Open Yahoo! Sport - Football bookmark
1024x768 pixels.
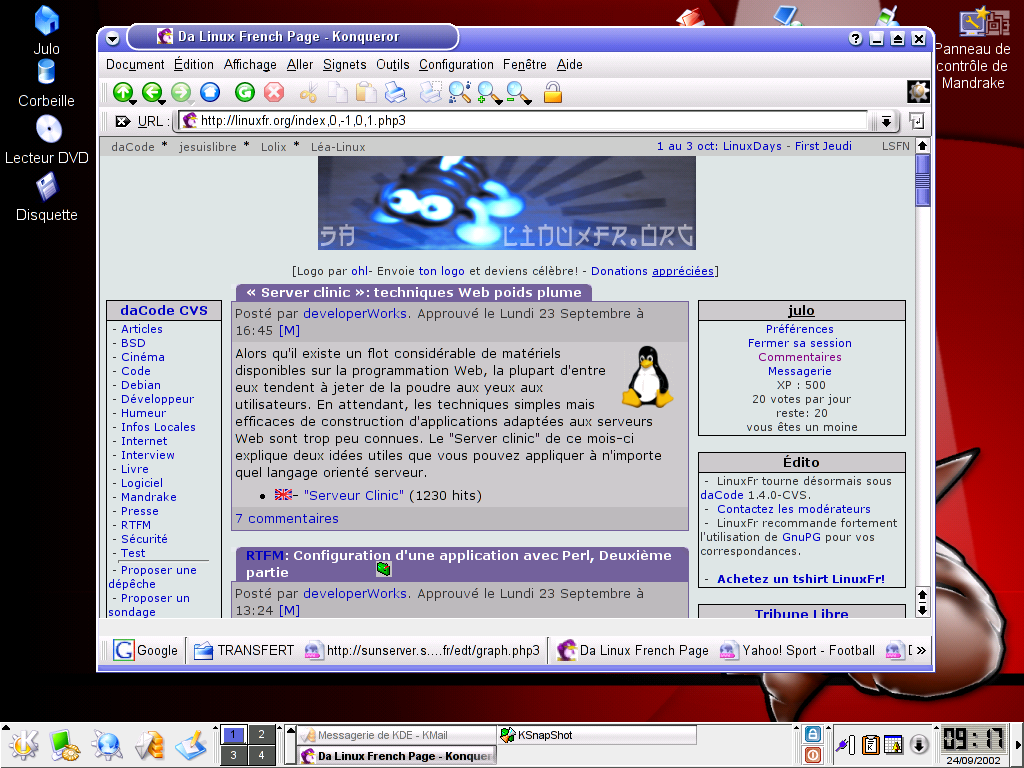797,650
